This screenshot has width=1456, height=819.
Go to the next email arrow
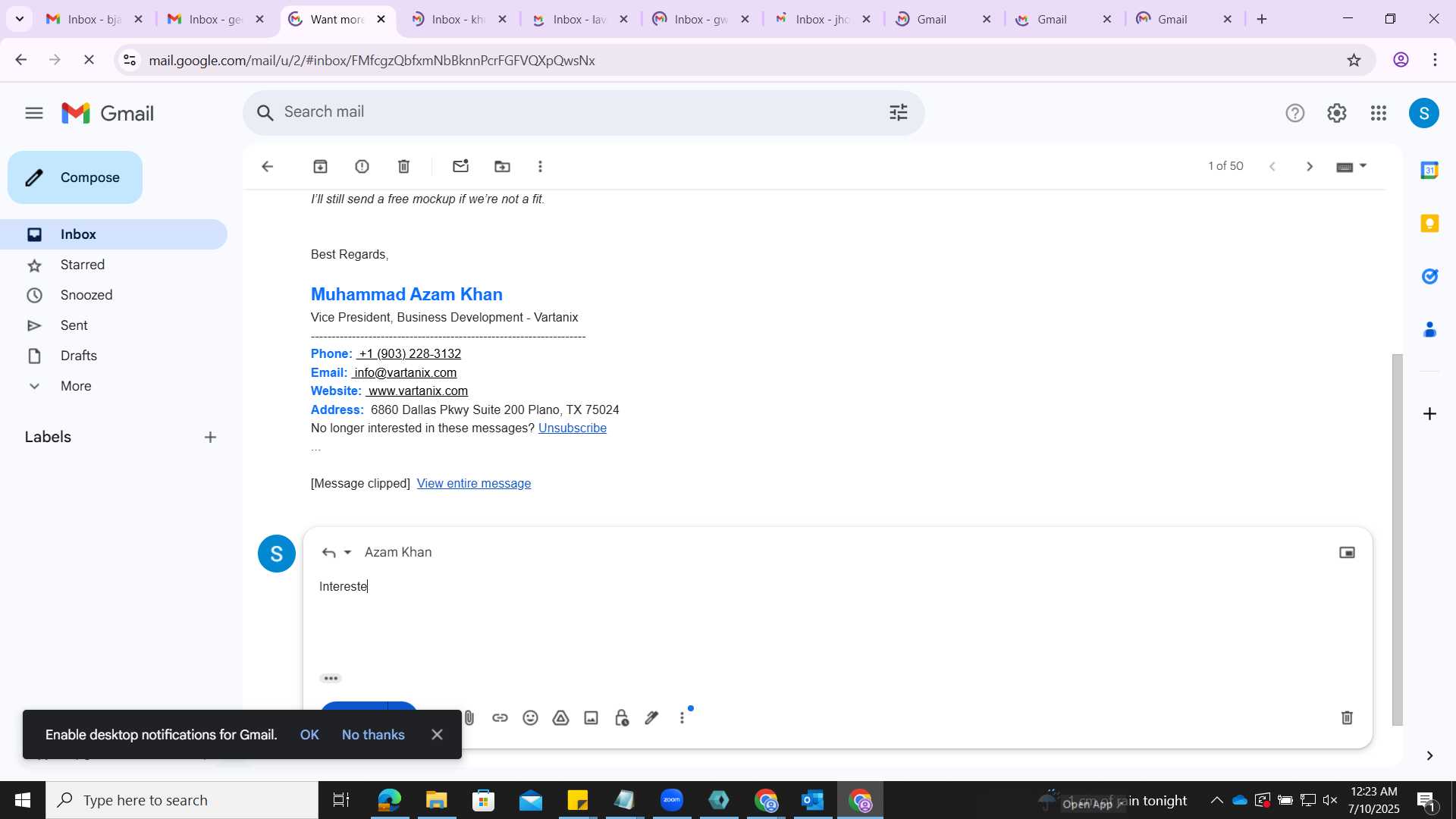[x=1310, y=167]
